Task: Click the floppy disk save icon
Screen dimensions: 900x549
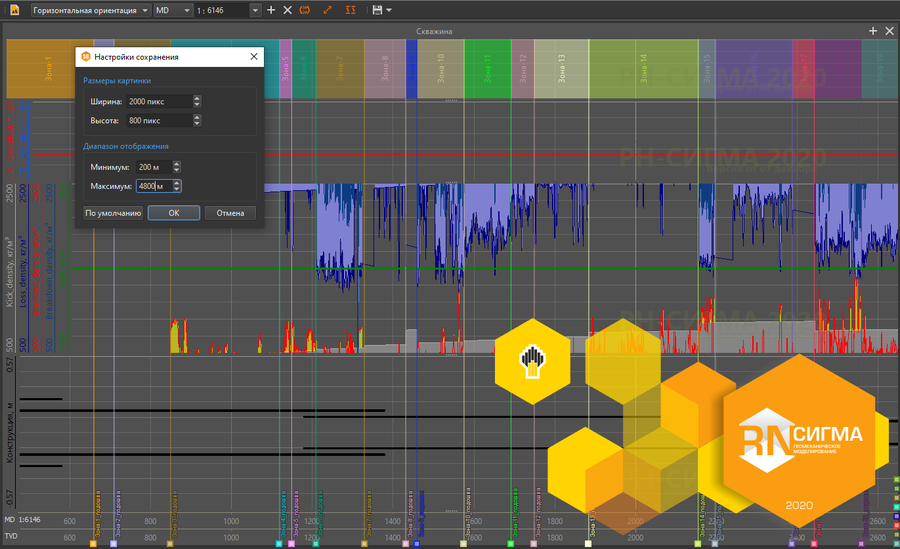Action: point(376,10)
